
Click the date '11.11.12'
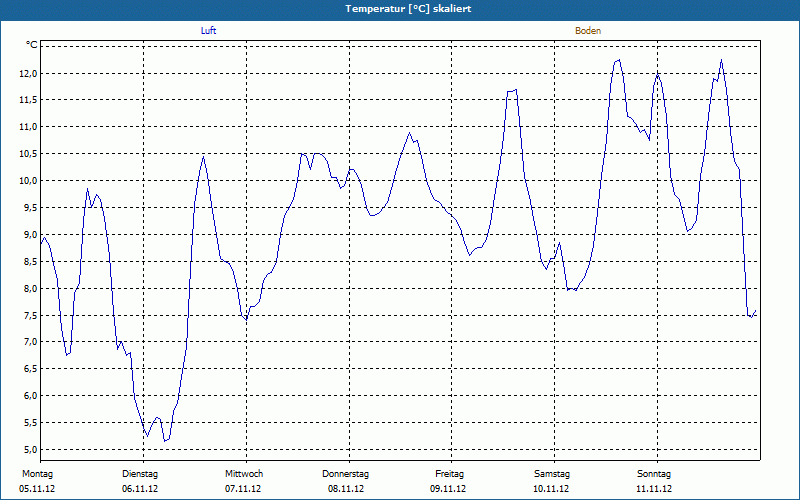coord(654,489)
